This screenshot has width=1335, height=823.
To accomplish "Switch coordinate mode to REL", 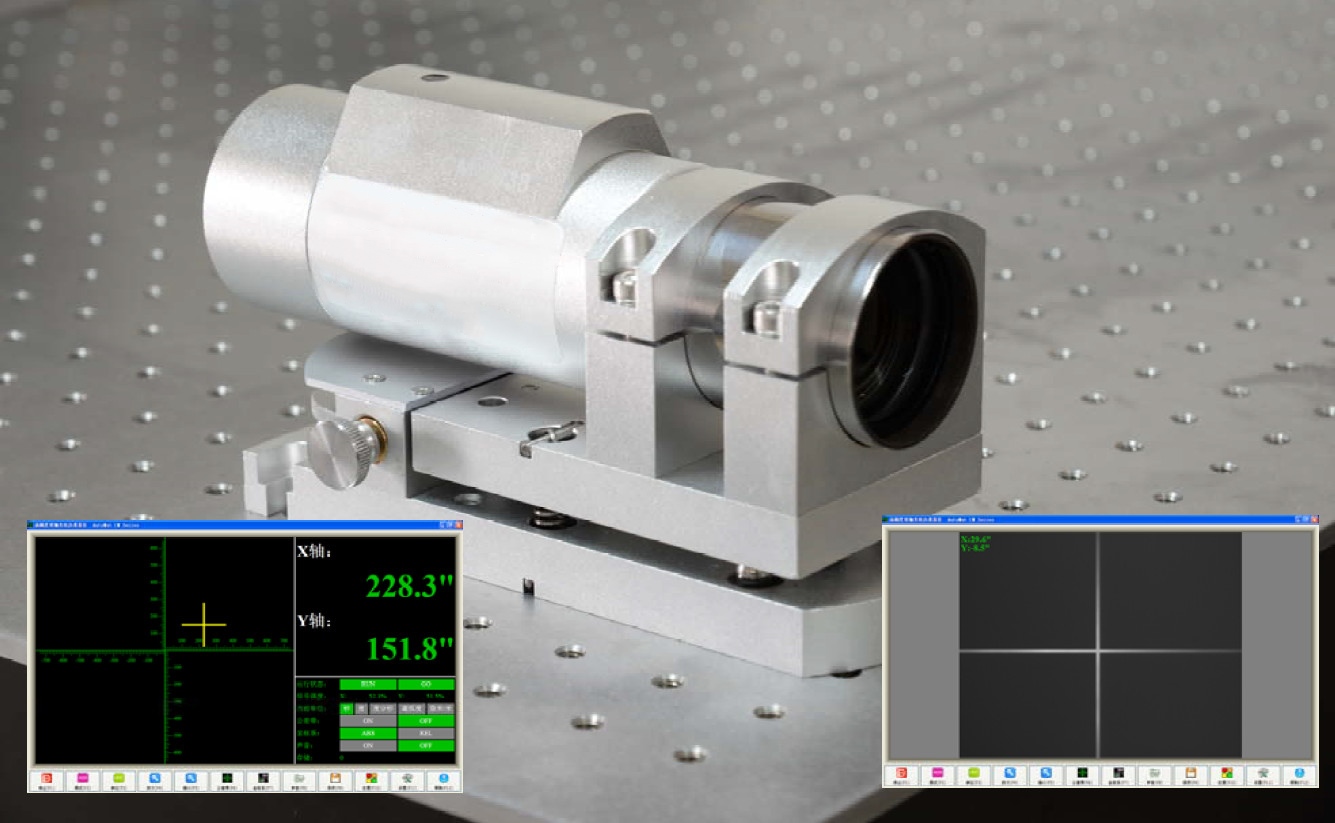I will click(x=426, y=732).
